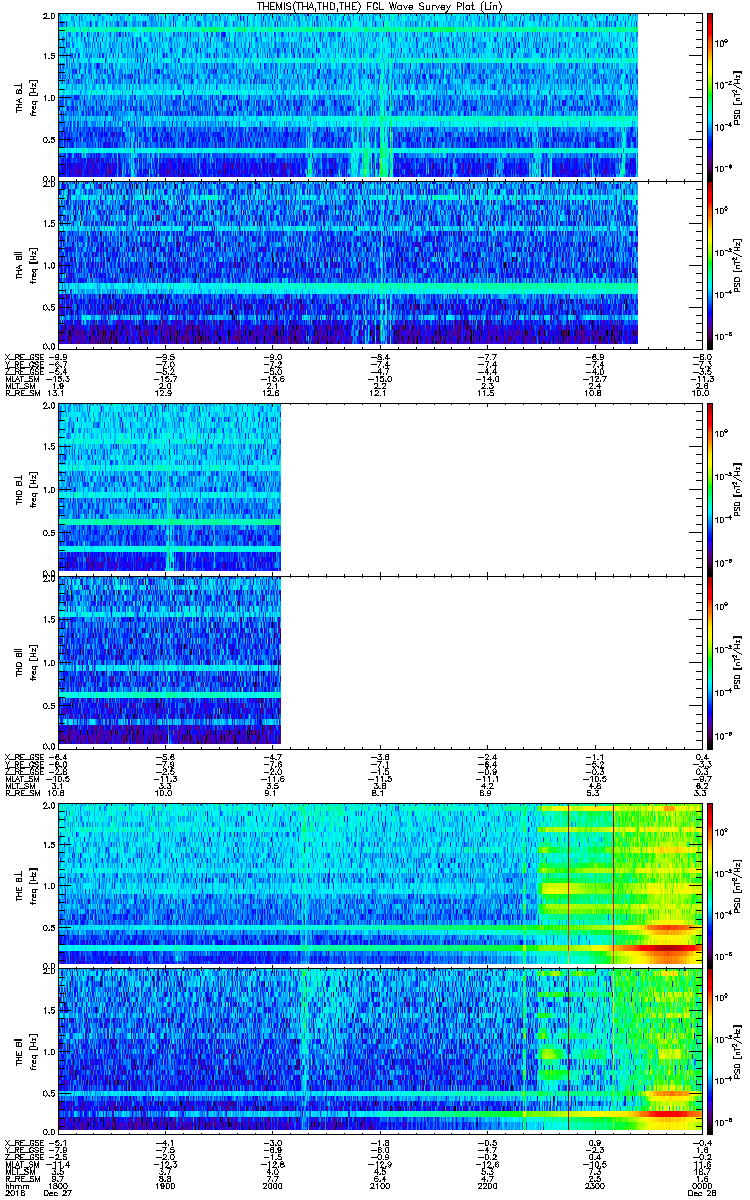Click the THA BL spectrogram panel

click(381, 96)
